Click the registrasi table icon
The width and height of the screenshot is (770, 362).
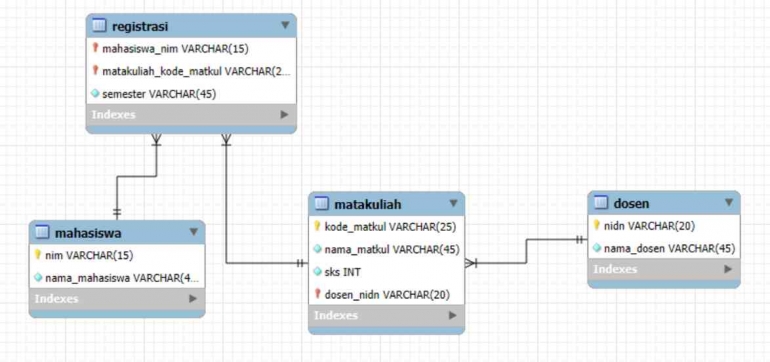100,26
